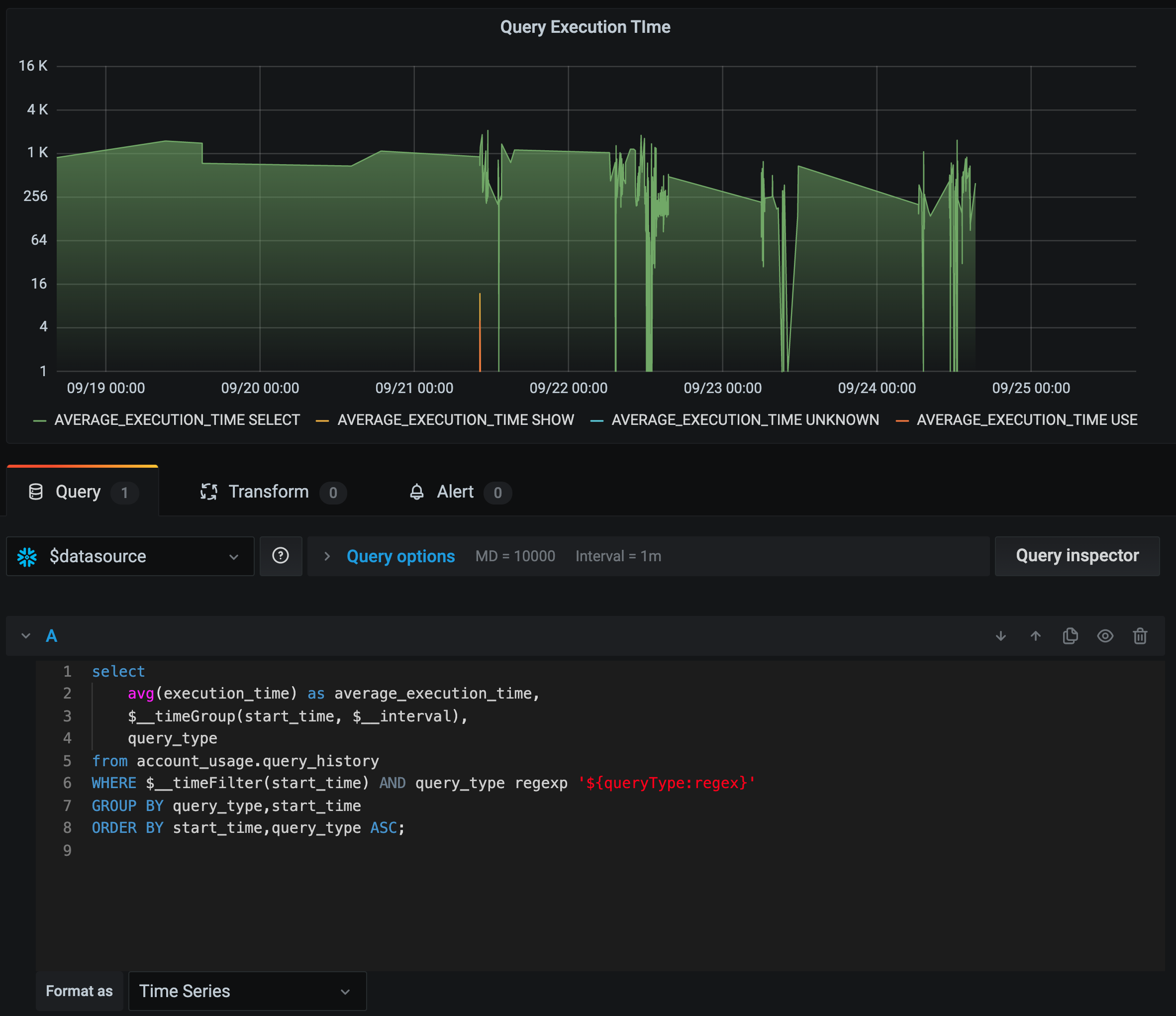Switch to the Query tab
The image size is (1176, 1016).
(82, 492)
